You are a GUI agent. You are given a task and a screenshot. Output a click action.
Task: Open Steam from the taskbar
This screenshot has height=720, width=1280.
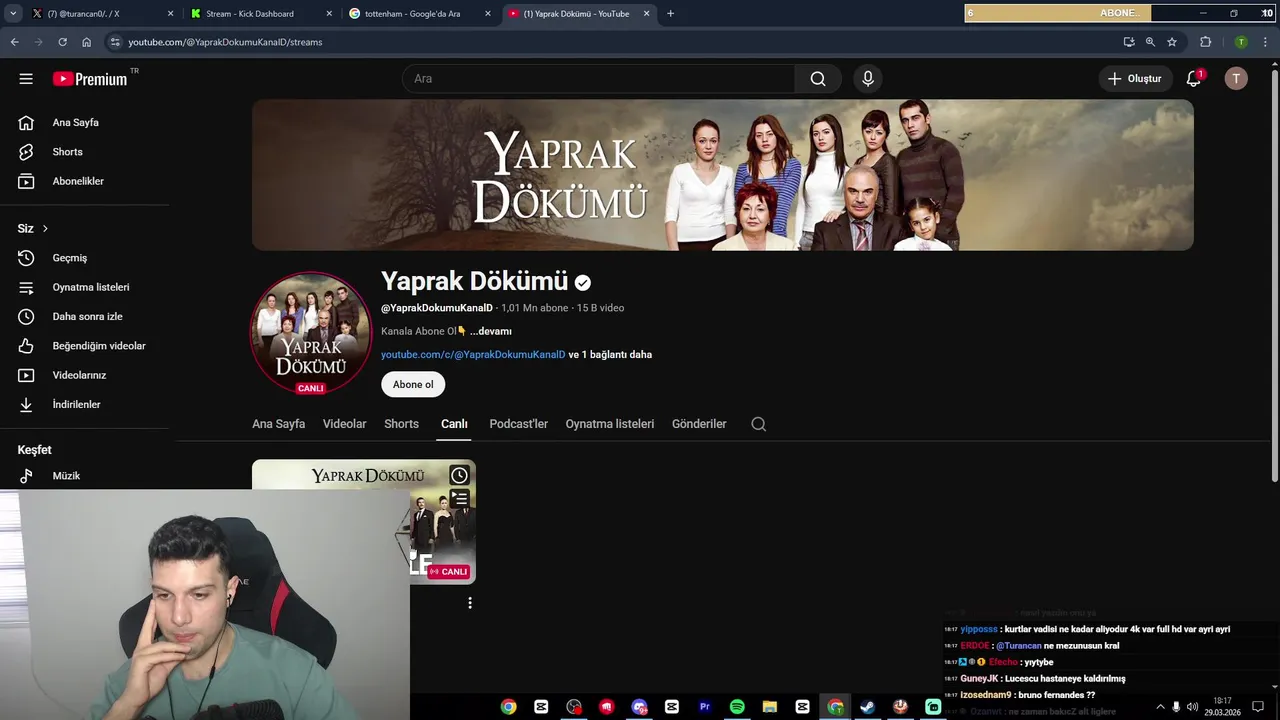867,707
